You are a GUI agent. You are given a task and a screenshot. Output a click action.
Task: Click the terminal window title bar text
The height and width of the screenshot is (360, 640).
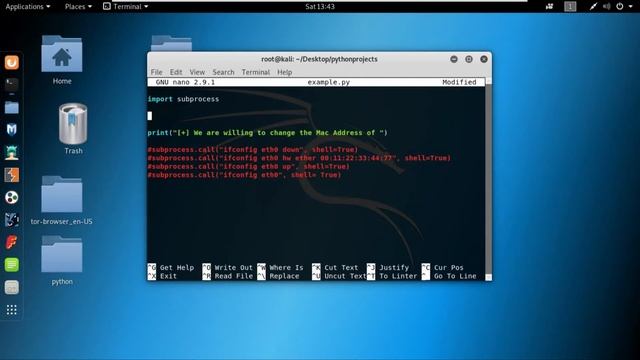[x=319, y=59]
